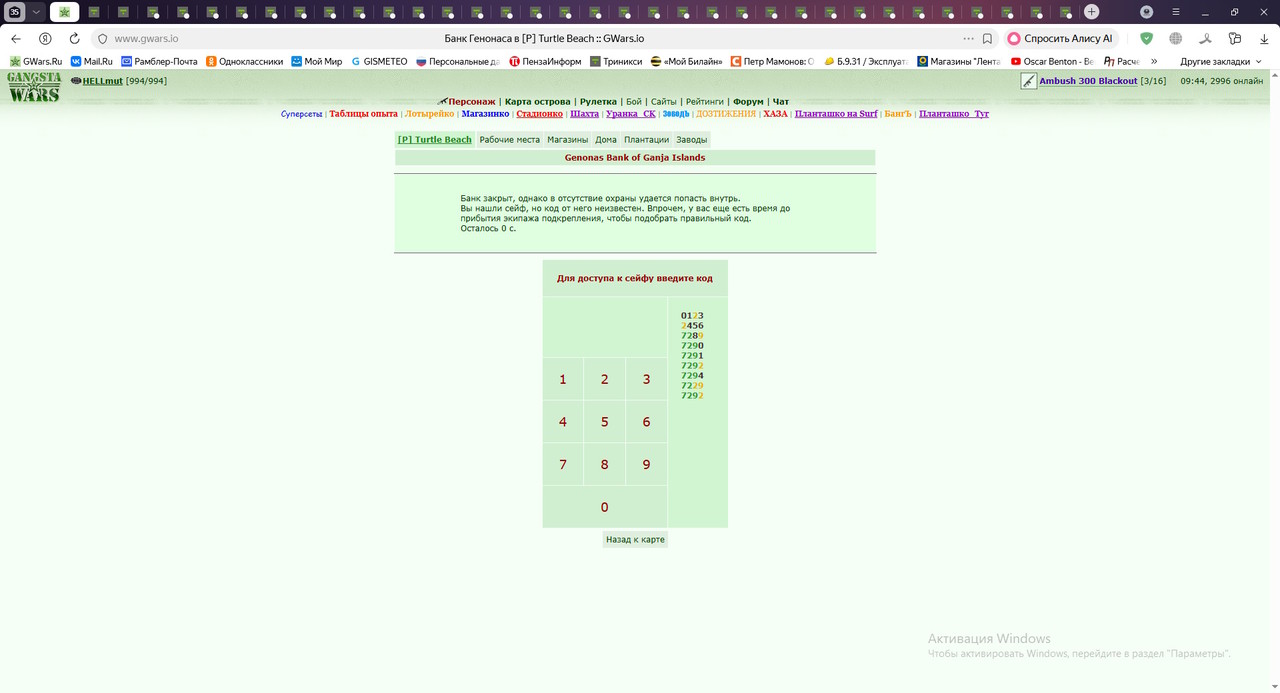
Task: Click the browser back arrow
Action: (x=16, y=38)
